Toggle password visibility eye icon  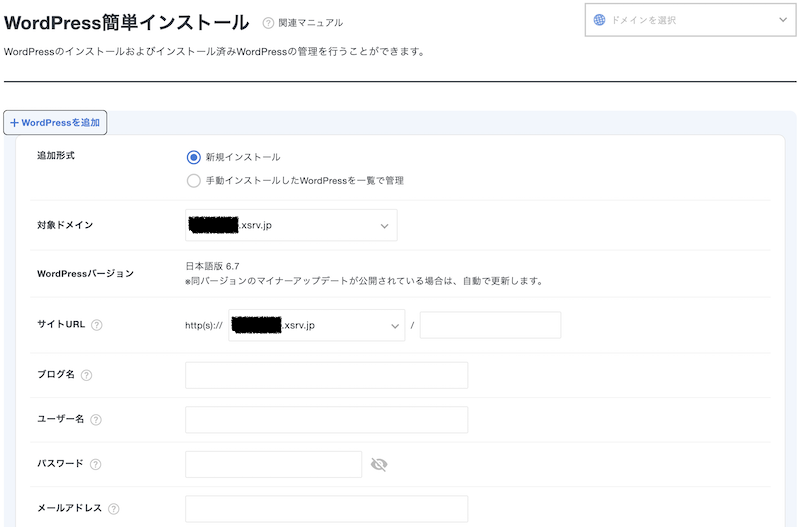[379, 464]
